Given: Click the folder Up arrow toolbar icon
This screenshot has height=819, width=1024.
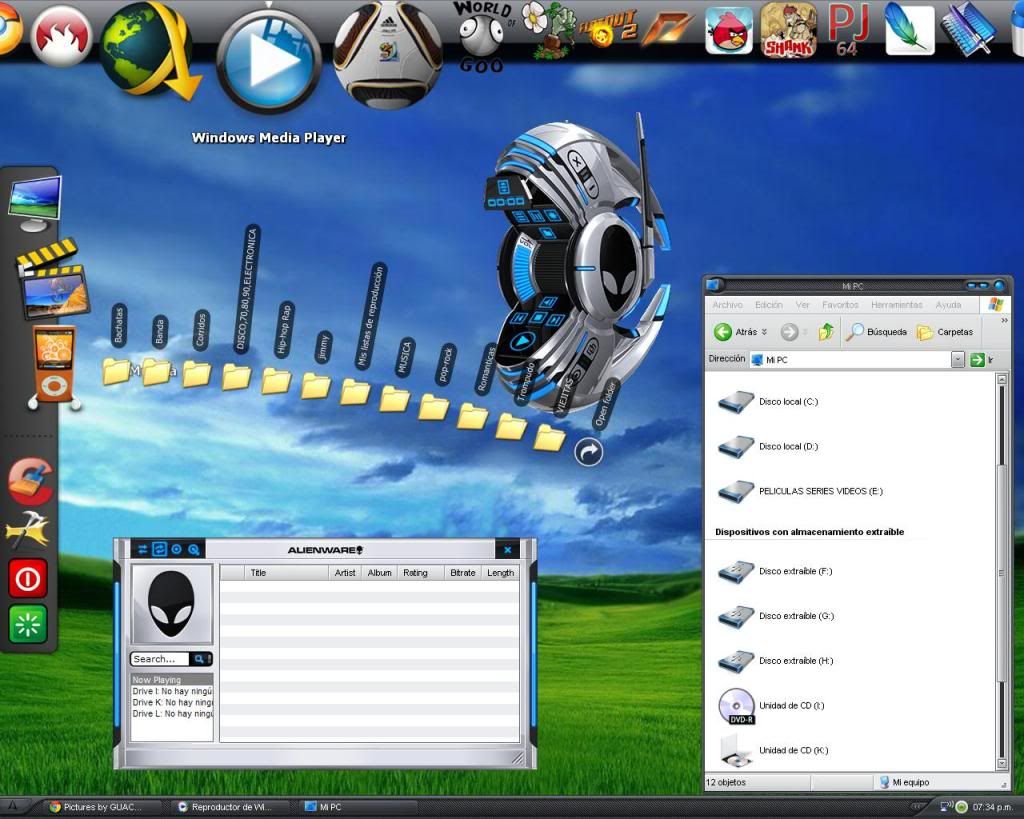Looking at the screenshot, I should click(826, 332).
